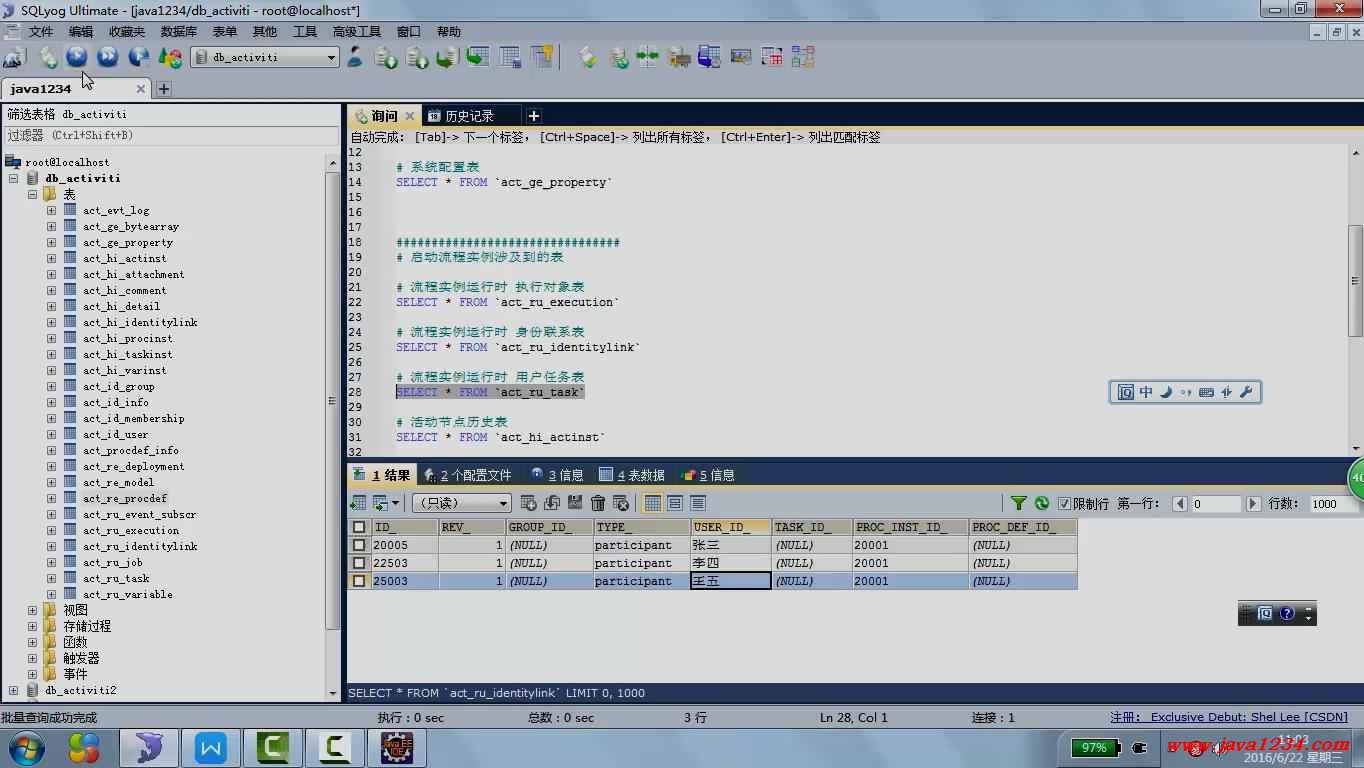
Task: Open the 高级工具 menu
Action: 357,32
